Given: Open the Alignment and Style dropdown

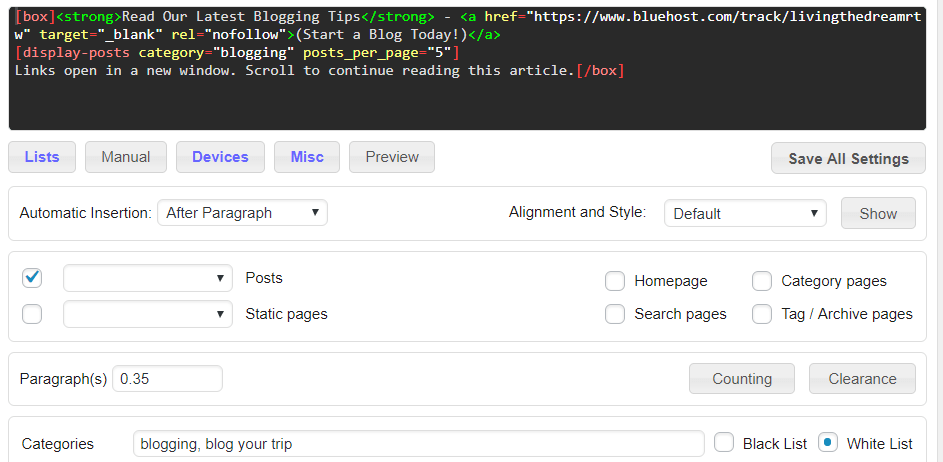Looking at the screenshot, I should [745, 214].
